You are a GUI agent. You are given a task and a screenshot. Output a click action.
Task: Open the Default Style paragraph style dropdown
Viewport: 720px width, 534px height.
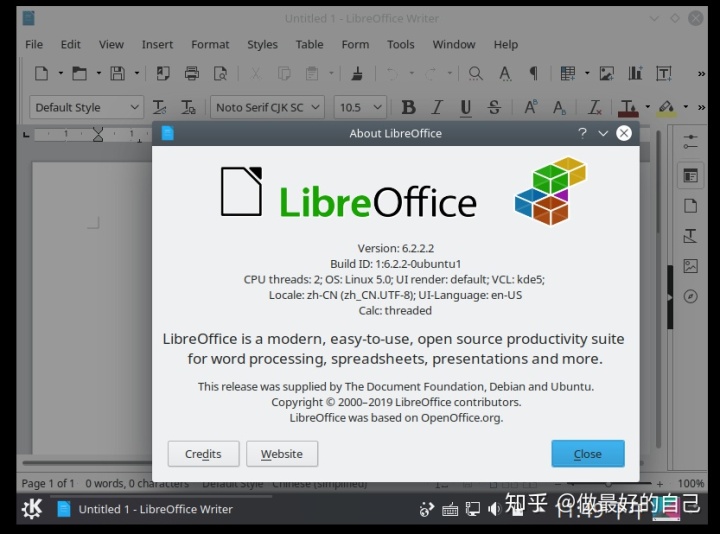134,107
